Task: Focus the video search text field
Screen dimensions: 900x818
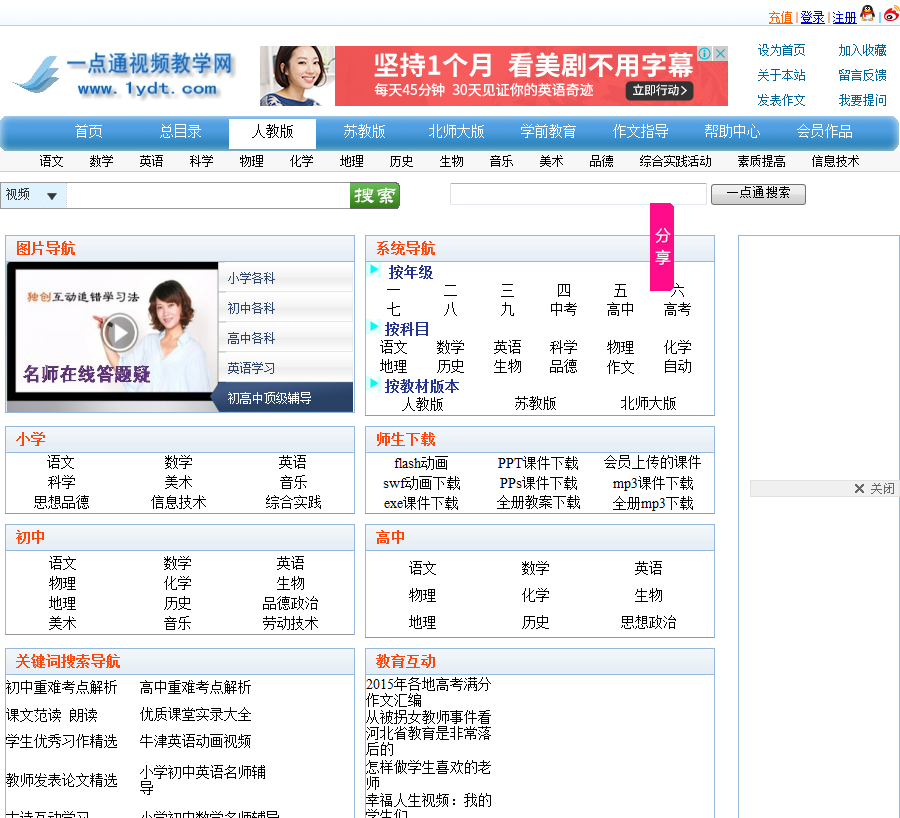Action: pyautogui.click(x=208, y=195)
